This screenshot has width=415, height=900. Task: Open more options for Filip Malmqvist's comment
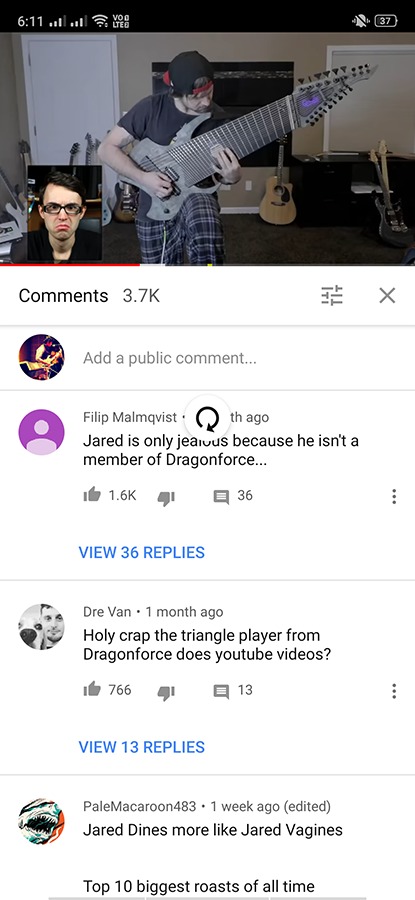tap(394, 496)
